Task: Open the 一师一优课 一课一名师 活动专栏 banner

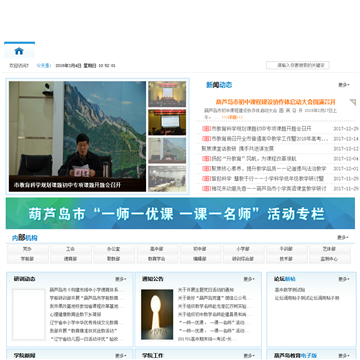Action: click(x=180, y=213)
